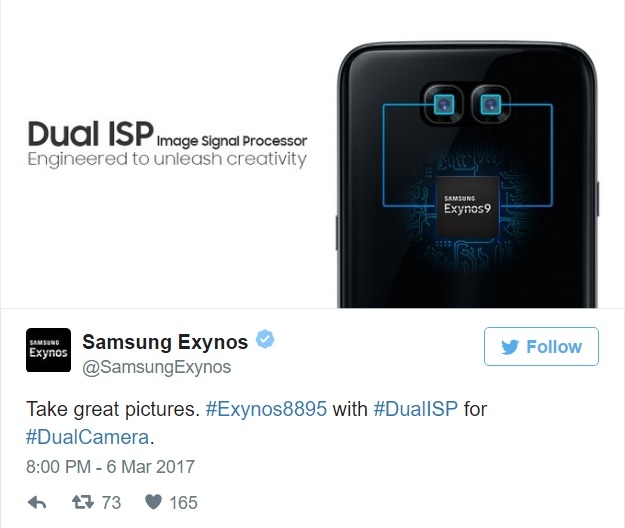Click the blue verified badge
The width and height of the screenshot is (625, 528).
265,340
